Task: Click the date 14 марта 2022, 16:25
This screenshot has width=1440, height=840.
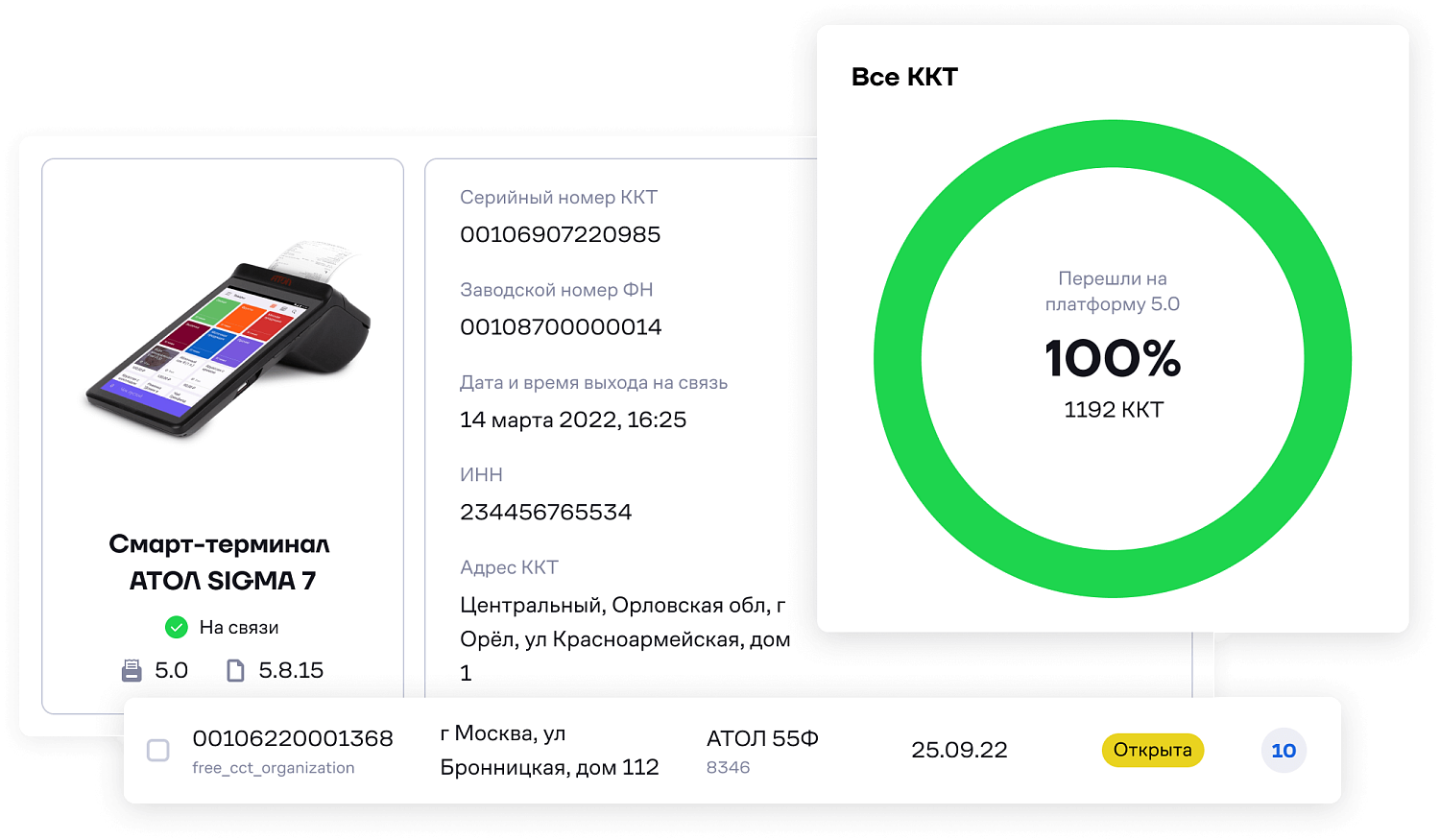Action: coord(573,420)
